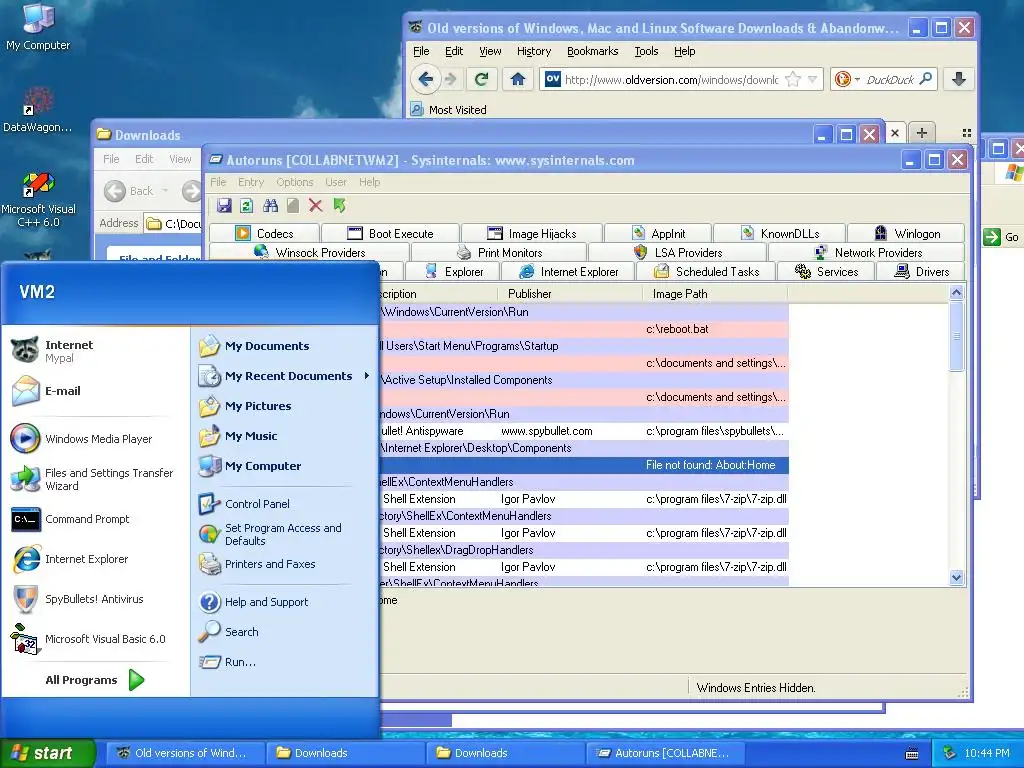Select the www.spybullet.com row
The image size is (1024, 768).
coord(584,431)
